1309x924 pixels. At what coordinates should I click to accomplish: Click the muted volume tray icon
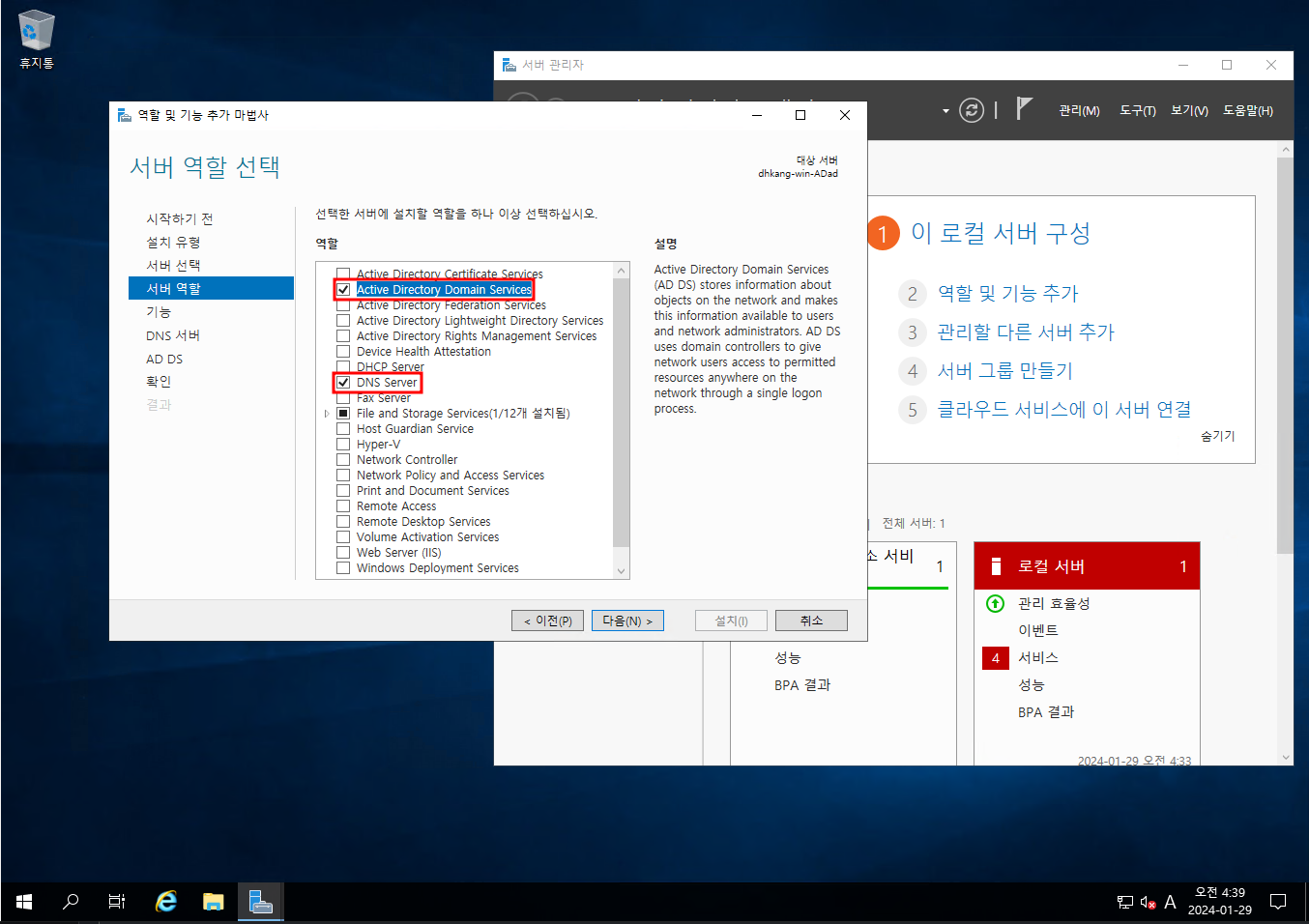tap(1148, 903)
